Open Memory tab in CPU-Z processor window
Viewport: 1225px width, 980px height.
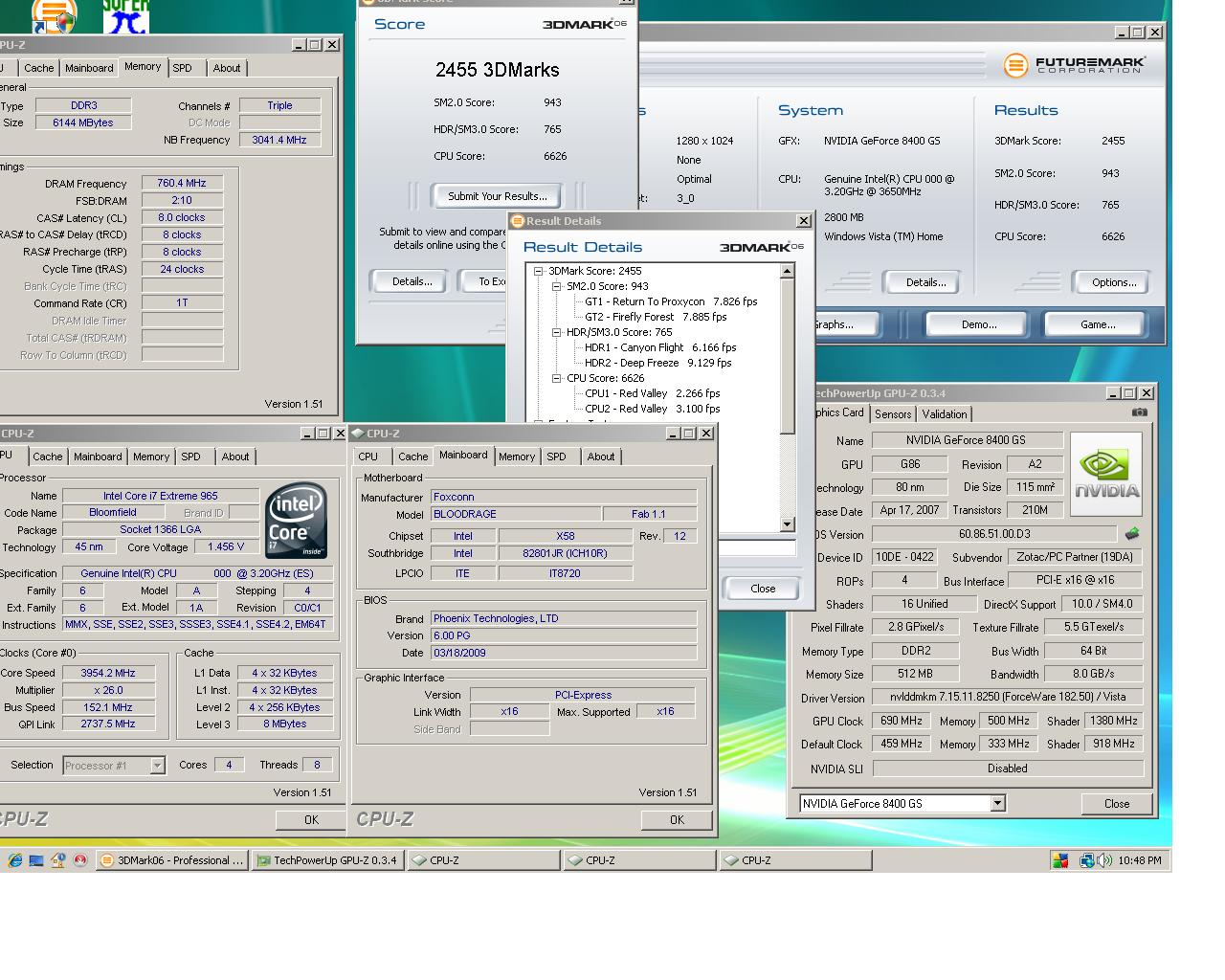point(151,457)
